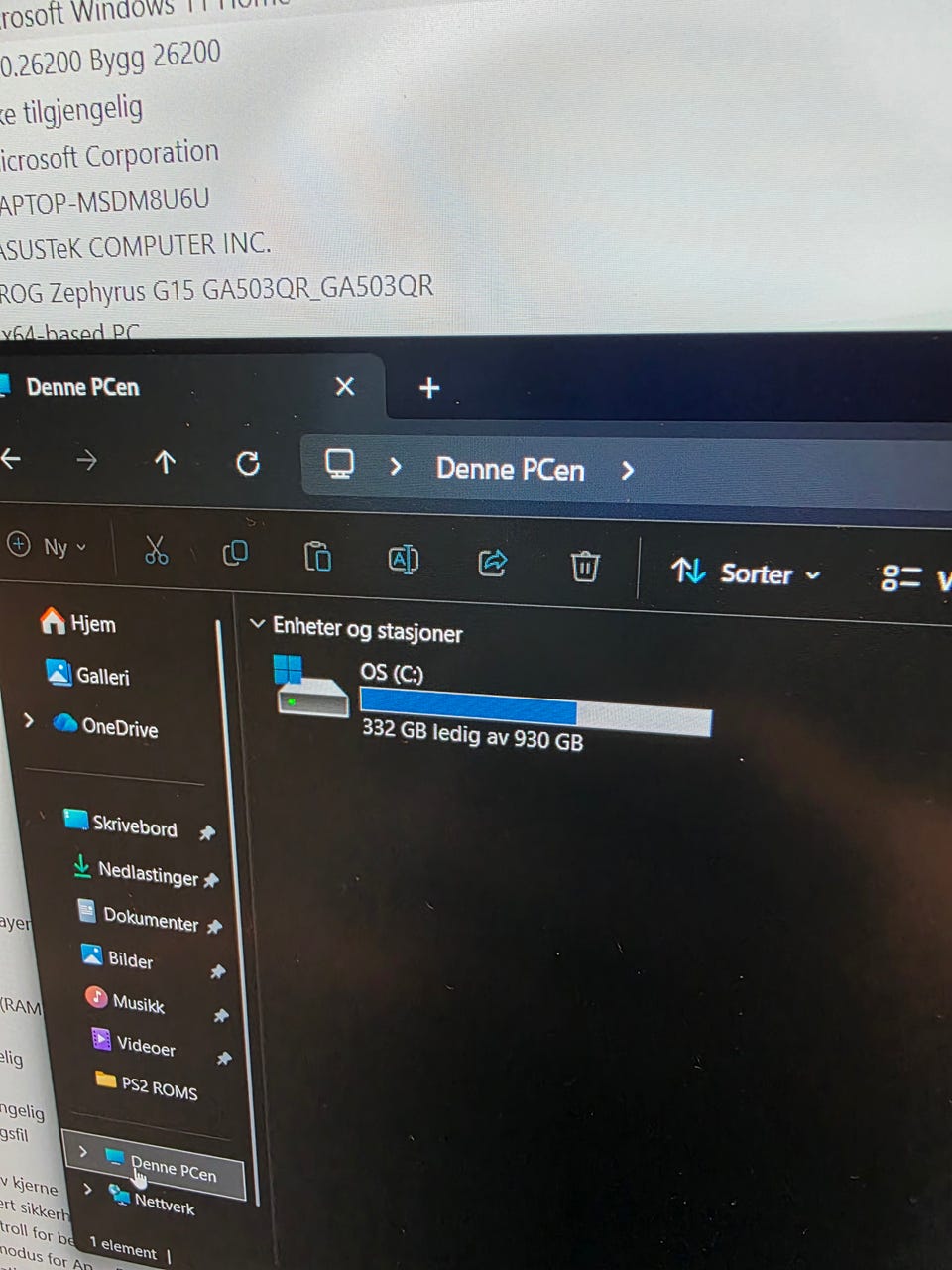
Task: Open Videoer in quick access
Action: coord(133,1044)
